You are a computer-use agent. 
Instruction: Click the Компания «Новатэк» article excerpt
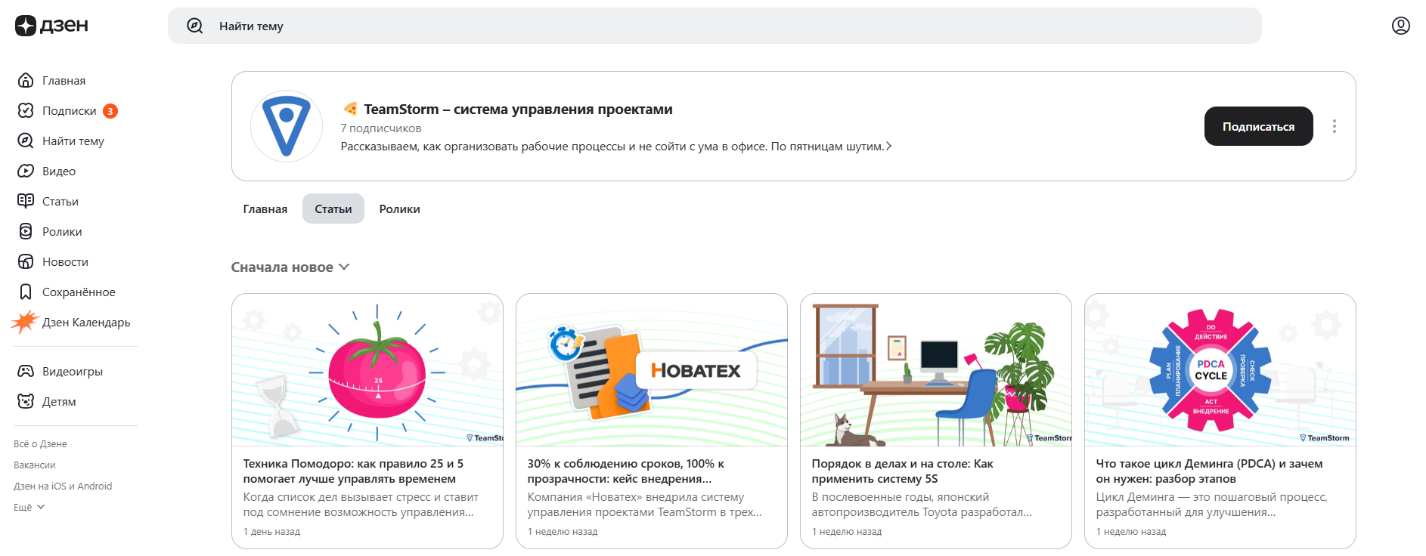coord(645,504)
